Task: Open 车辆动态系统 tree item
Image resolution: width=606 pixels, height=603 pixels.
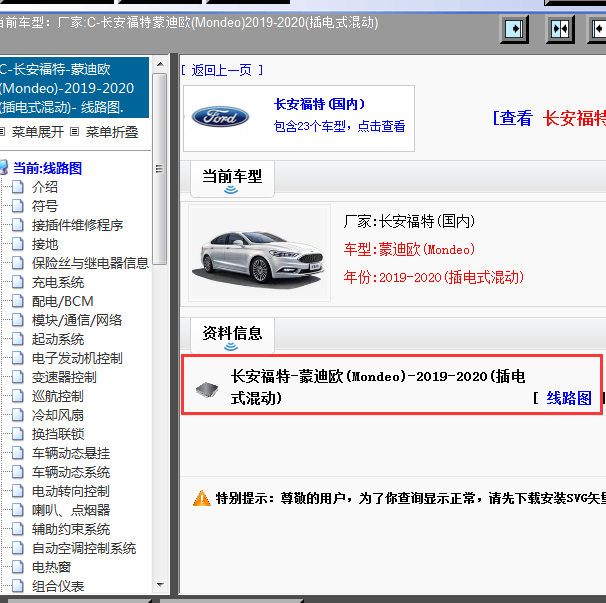Action: point(71,472)
